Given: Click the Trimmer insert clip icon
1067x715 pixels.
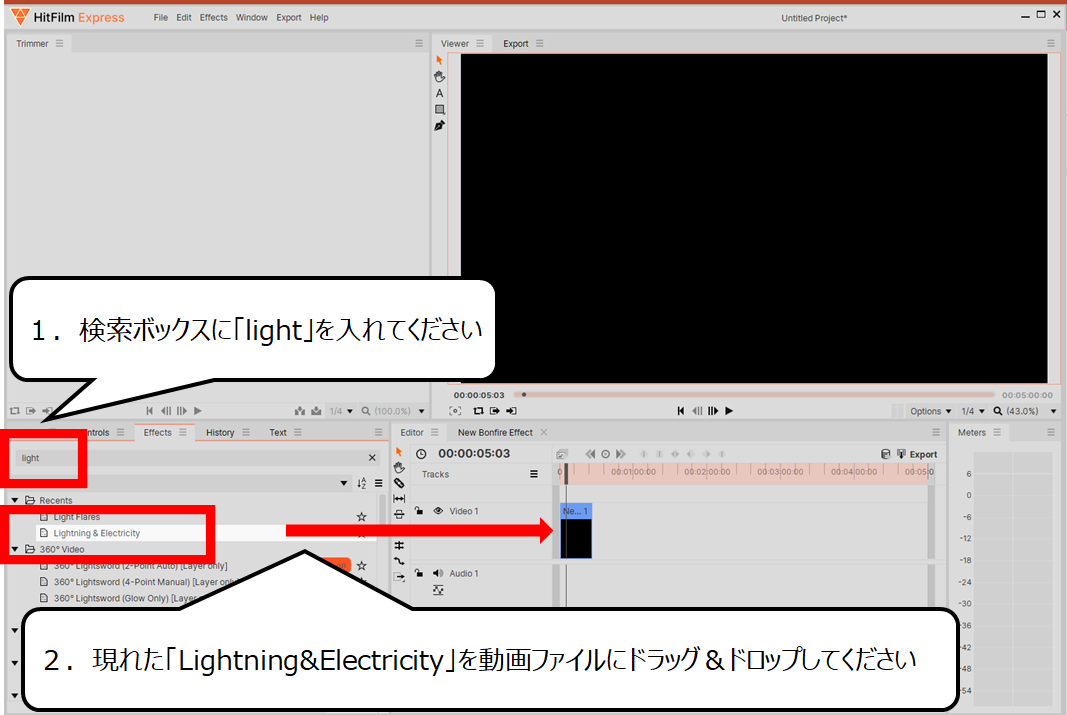Looking at the screenshot, I should coord(299,411).
